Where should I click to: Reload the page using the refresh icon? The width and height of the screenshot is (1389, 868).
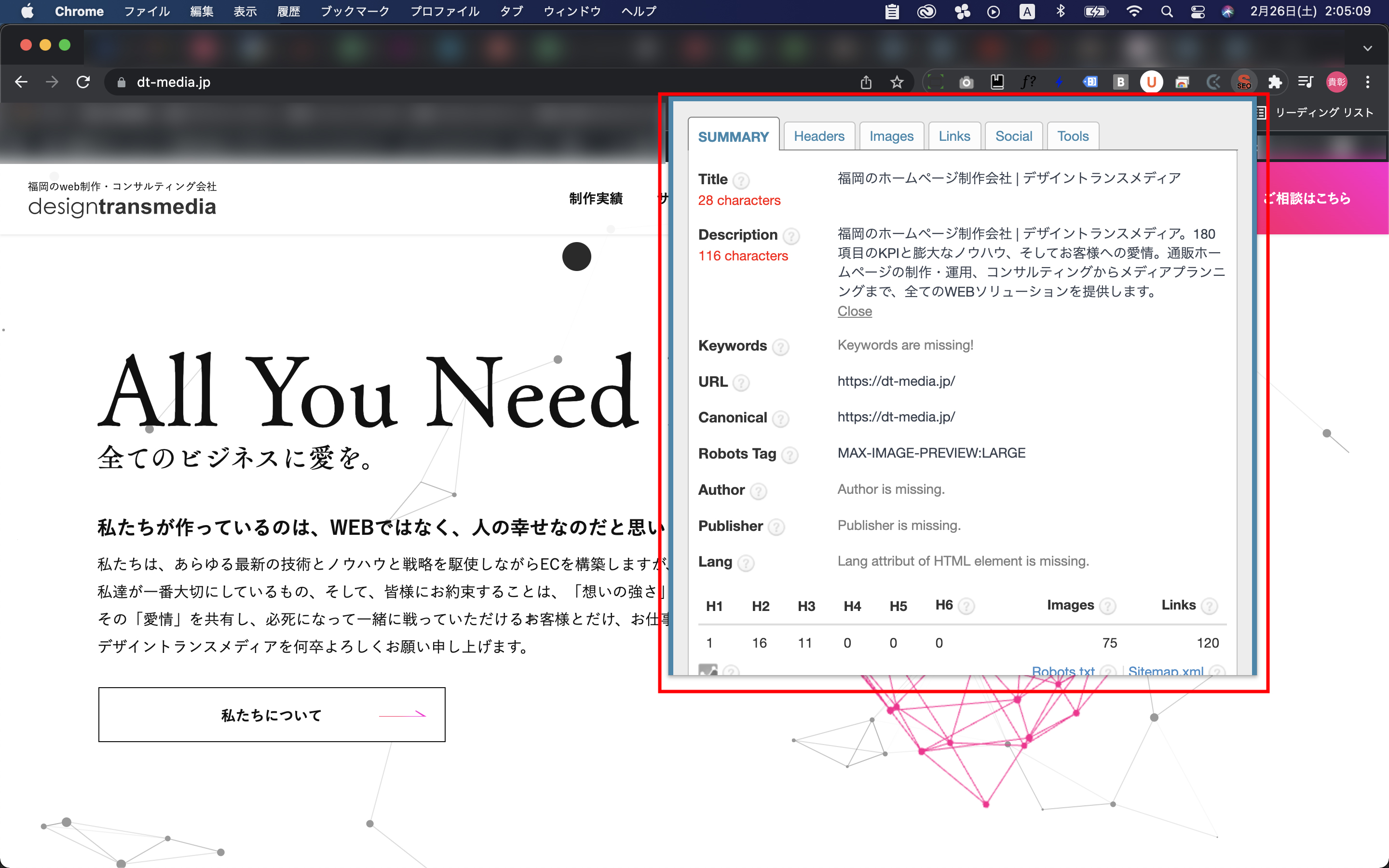(x=83, y=82)
